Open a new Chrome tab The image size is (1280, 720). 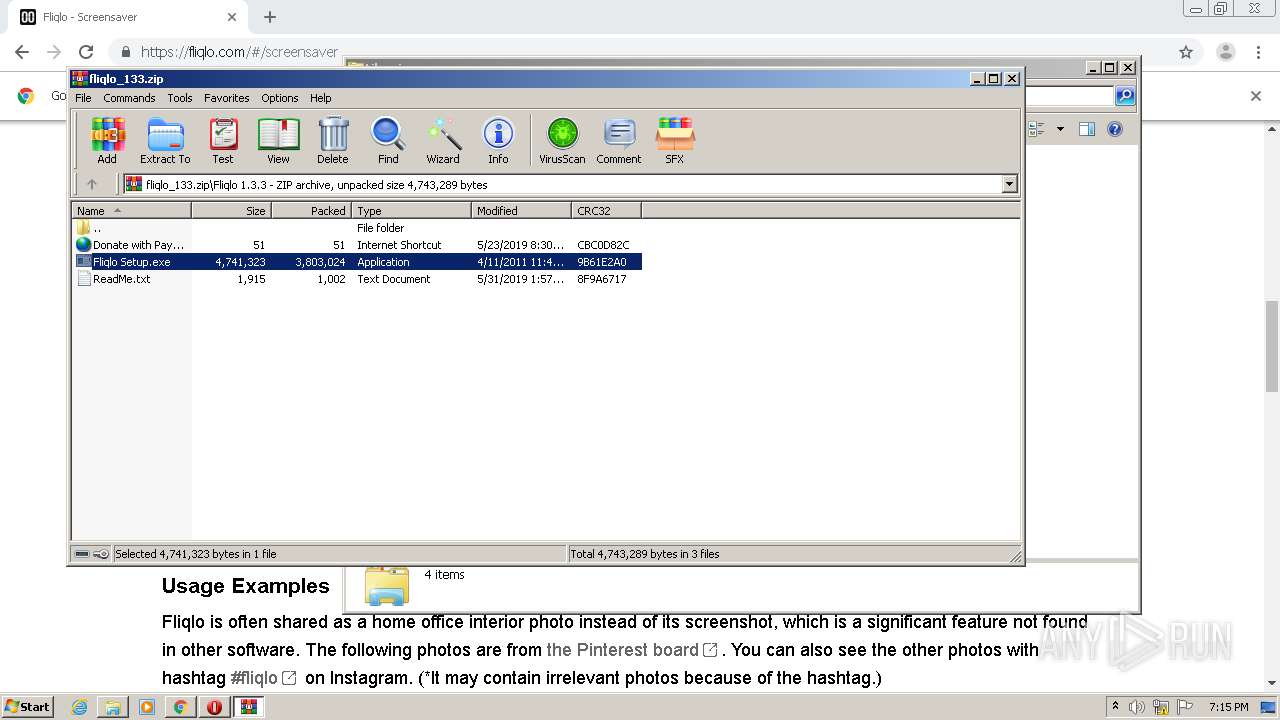pos(270,17)
